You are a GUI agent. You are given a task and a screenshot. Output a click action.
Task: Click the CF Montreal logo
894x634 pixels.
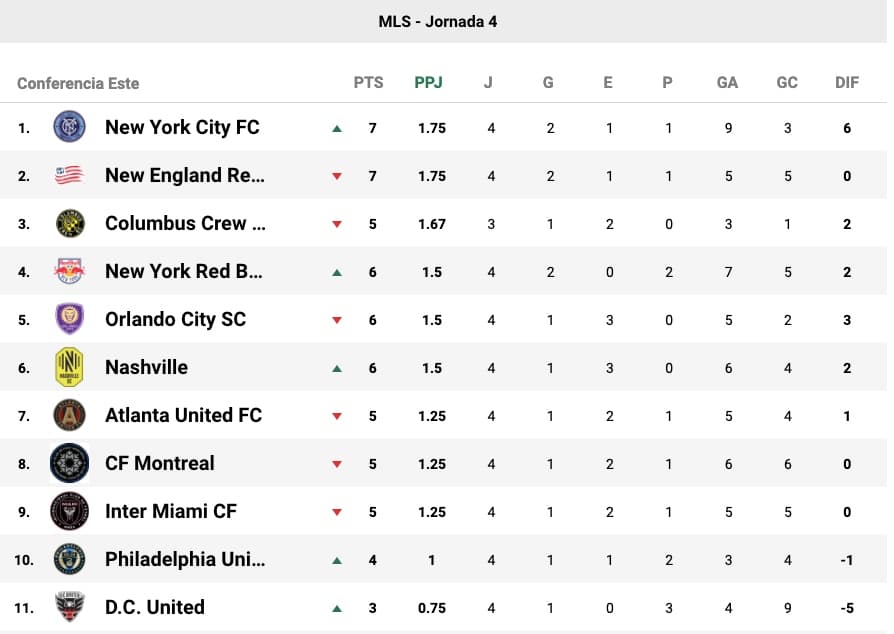pyautogui.click(x=69, y=463)
